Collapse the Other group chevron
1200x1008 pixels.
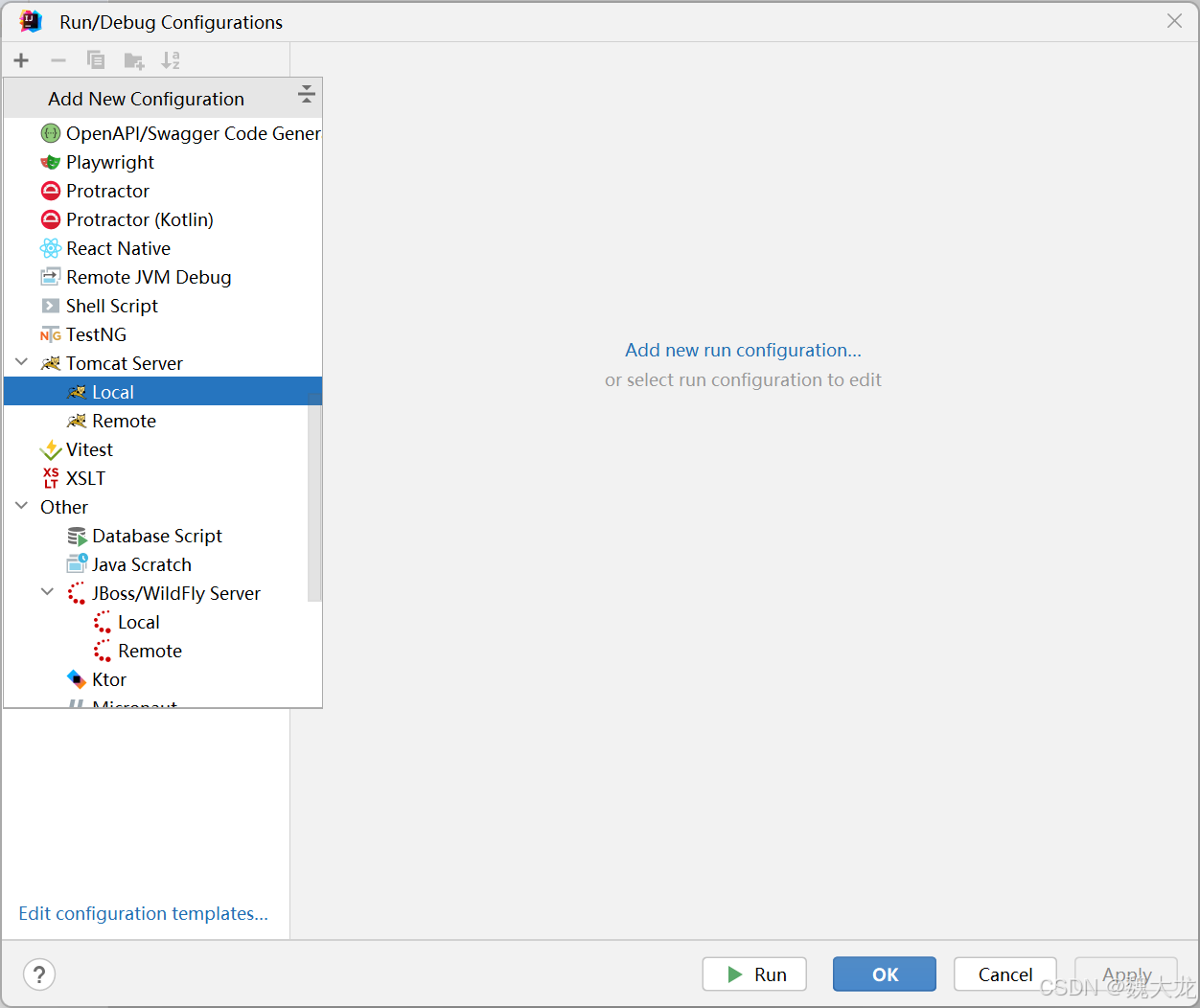pos(22,506)
